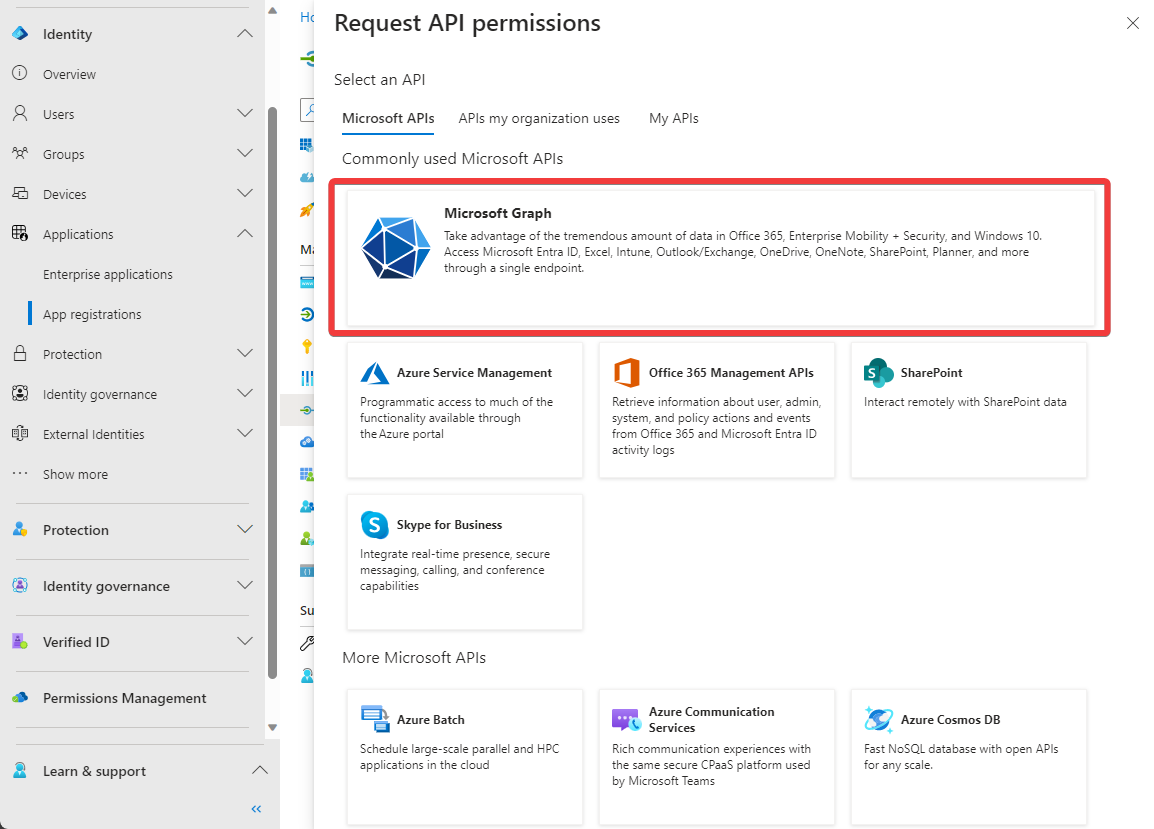Click the Identity governance icon under Identity

pos(20,393)
